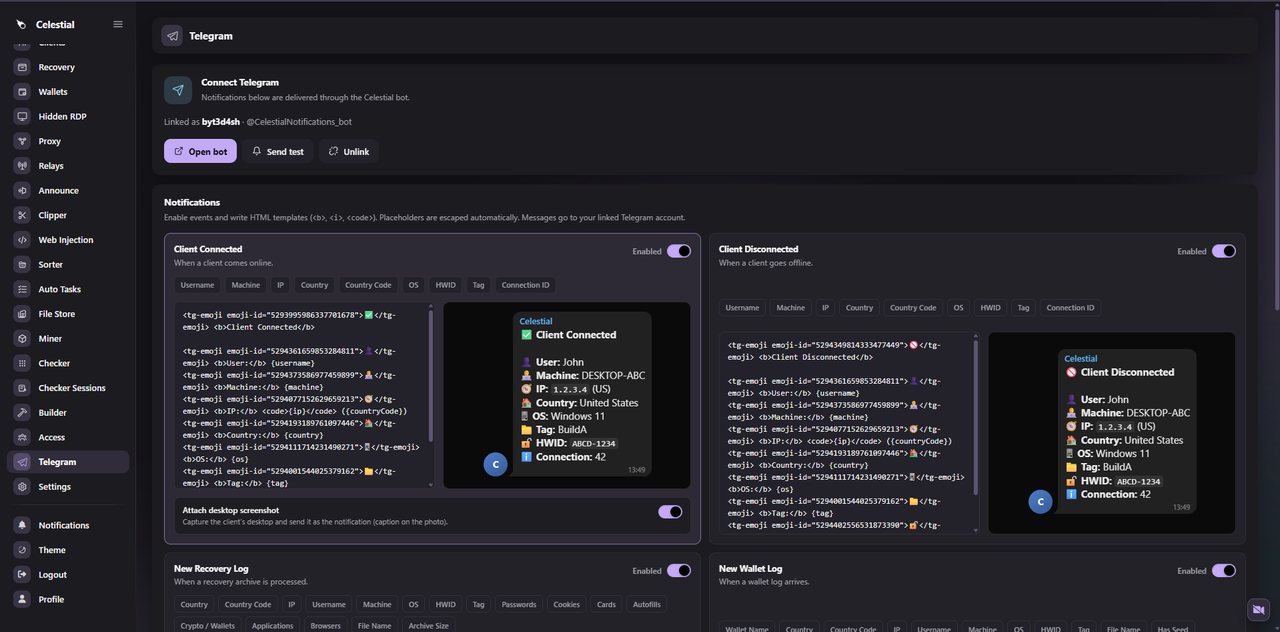Open the Profile sidebar entry
The width and height of the screenshot is (1280, 632).
pyautogui.click(x=68, y=599)
